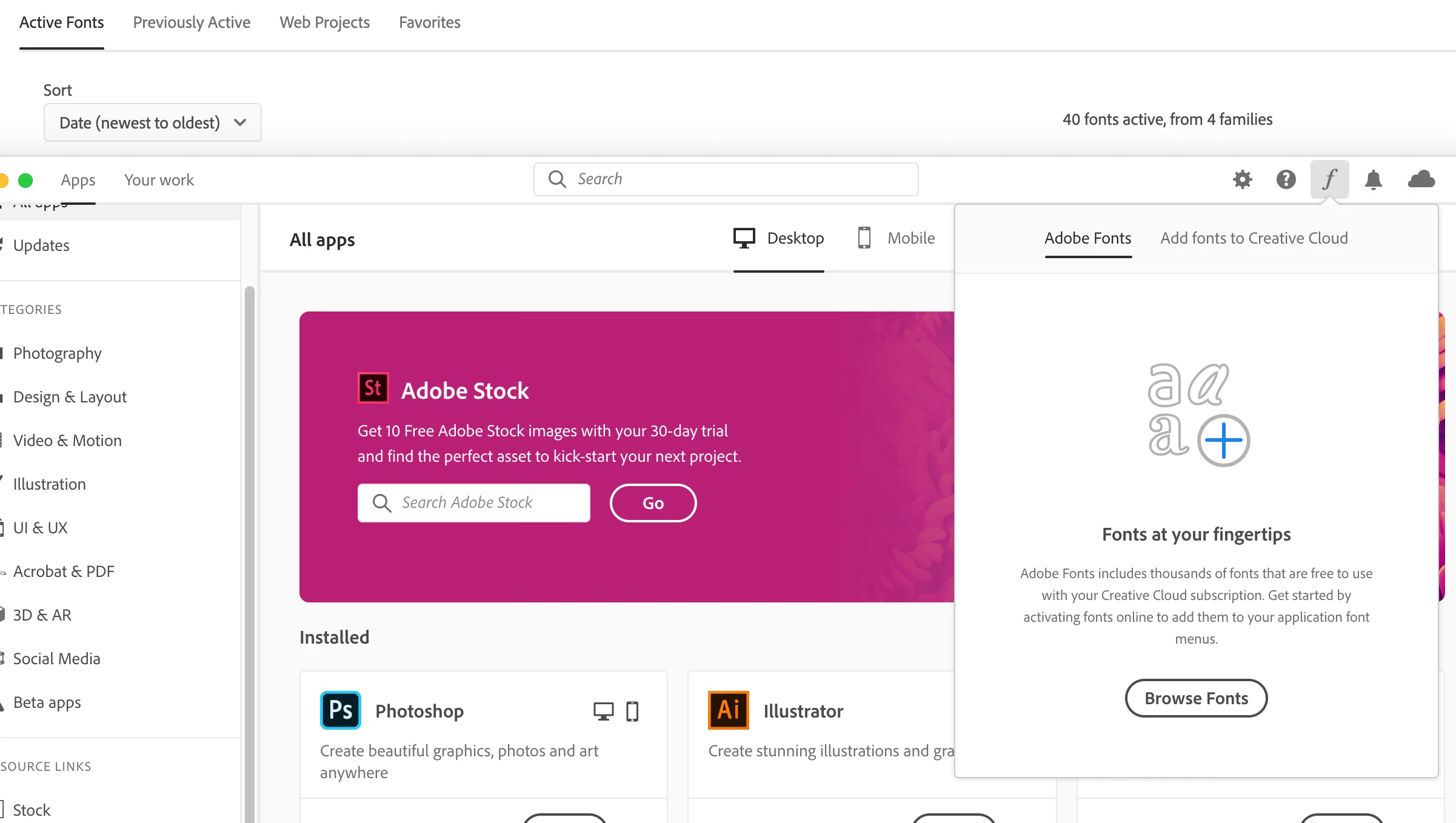Click the Photoshop Ps app icon

[x=341, y=710]
